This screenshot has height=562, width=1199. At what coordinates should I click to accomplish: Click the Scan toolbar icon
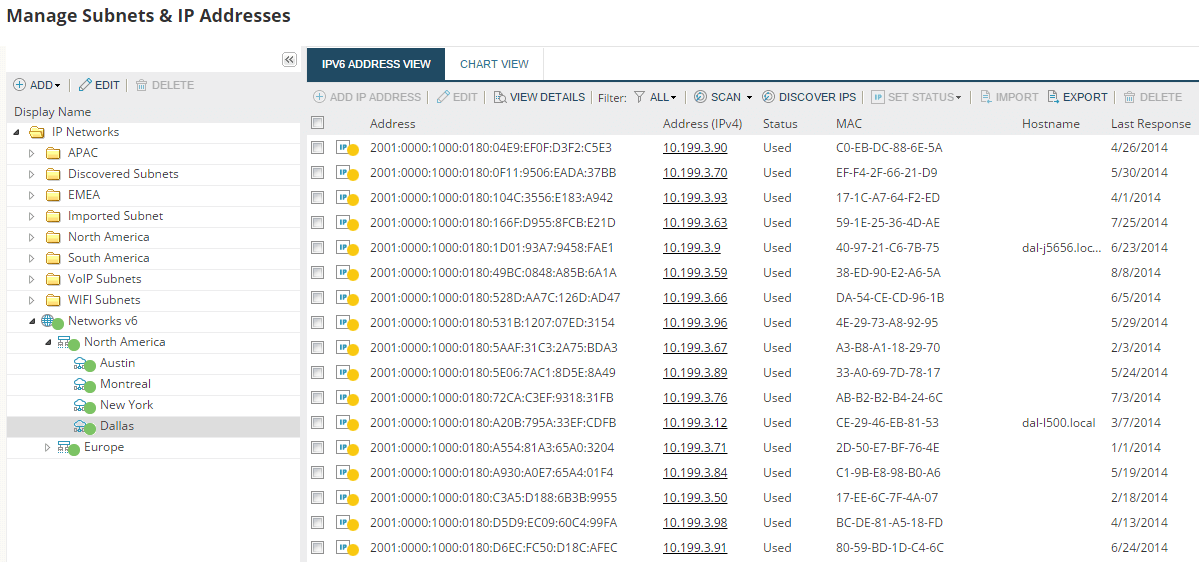pos(700,97)
